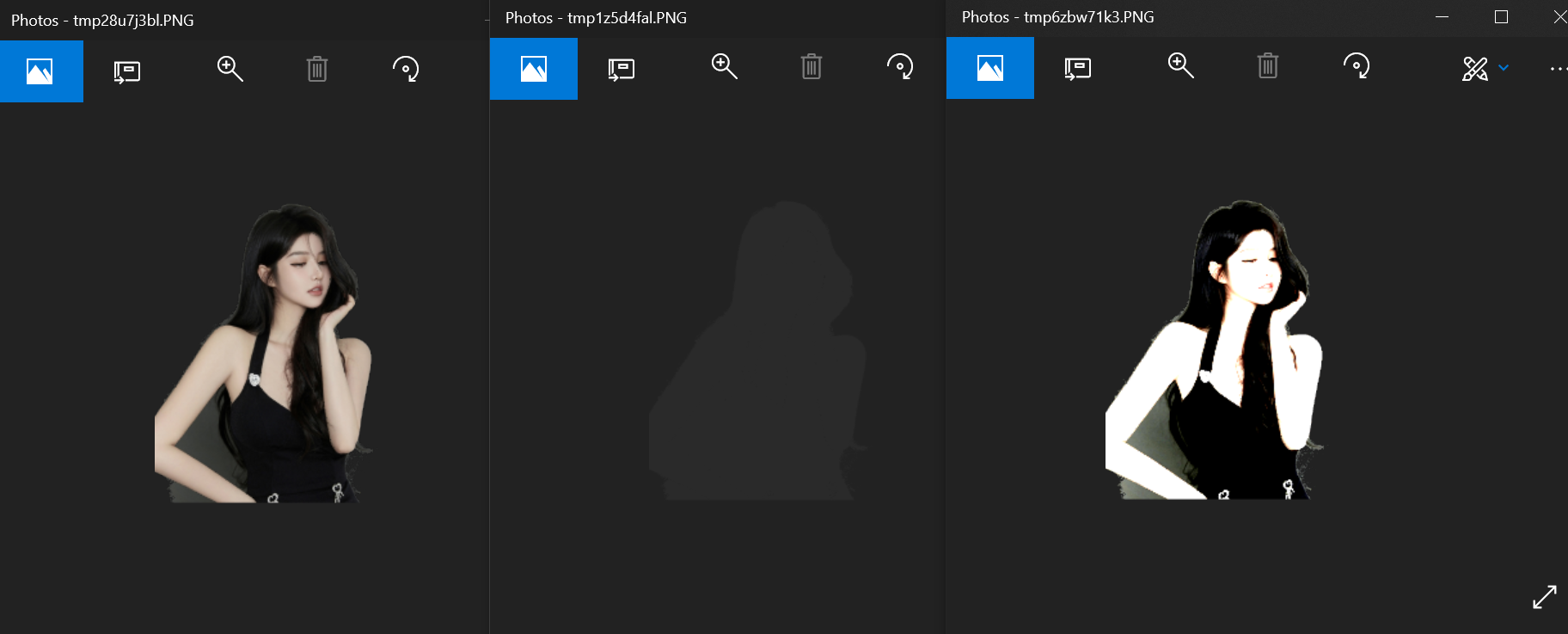Image resolution: width=1568 pixels, height=634 pixels.
Task: Rotate the photo in tmp6zbw71k3 window
Action: [1357, 65]
